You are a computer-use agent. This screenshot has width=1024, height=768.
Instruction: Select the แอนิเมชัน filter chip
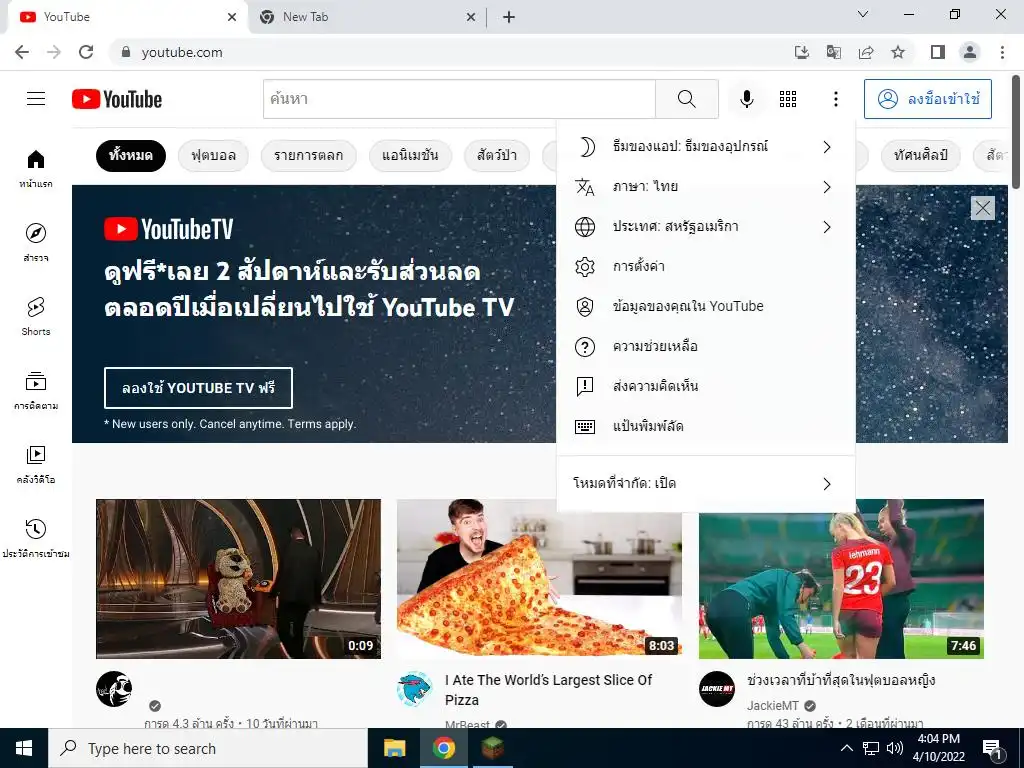point(410,155)
